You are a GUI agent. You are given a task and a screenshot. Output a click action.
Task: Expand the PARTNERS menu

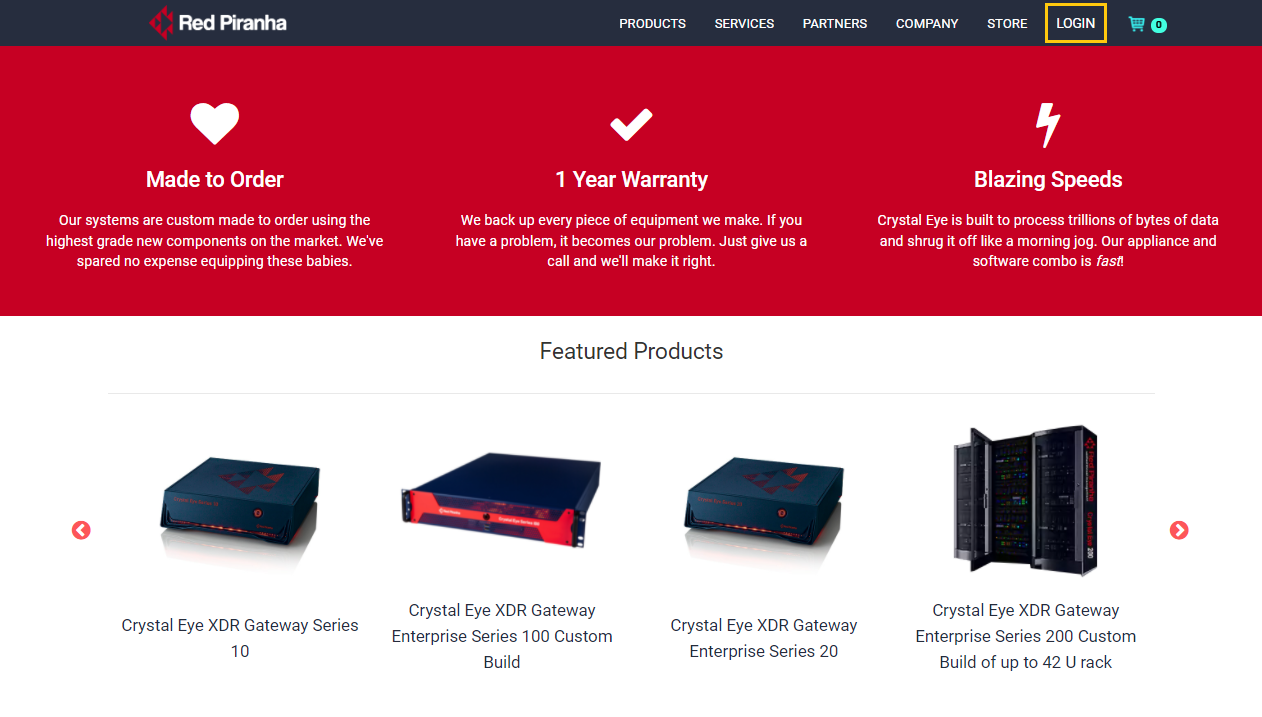[x=835, y=23]
